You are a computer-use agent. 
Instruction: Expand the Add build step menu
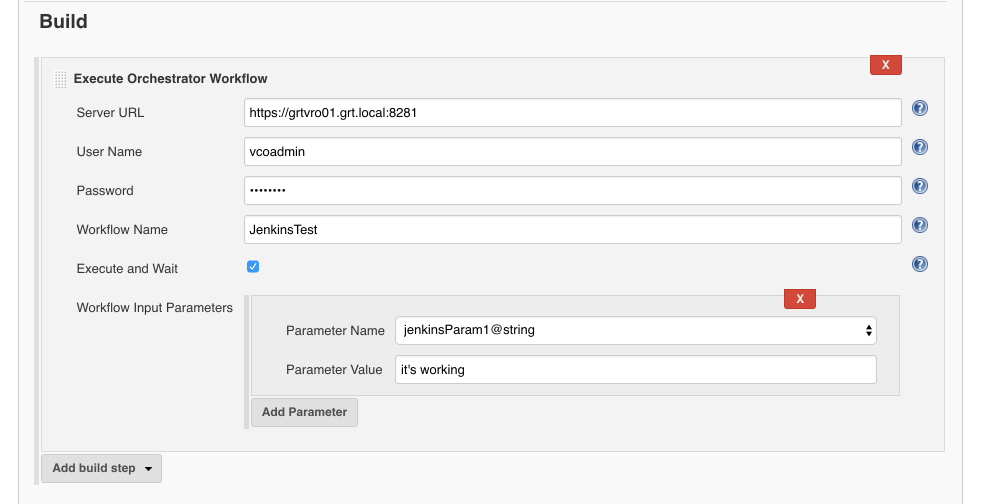pyautogui.click(x=101, y=468)
